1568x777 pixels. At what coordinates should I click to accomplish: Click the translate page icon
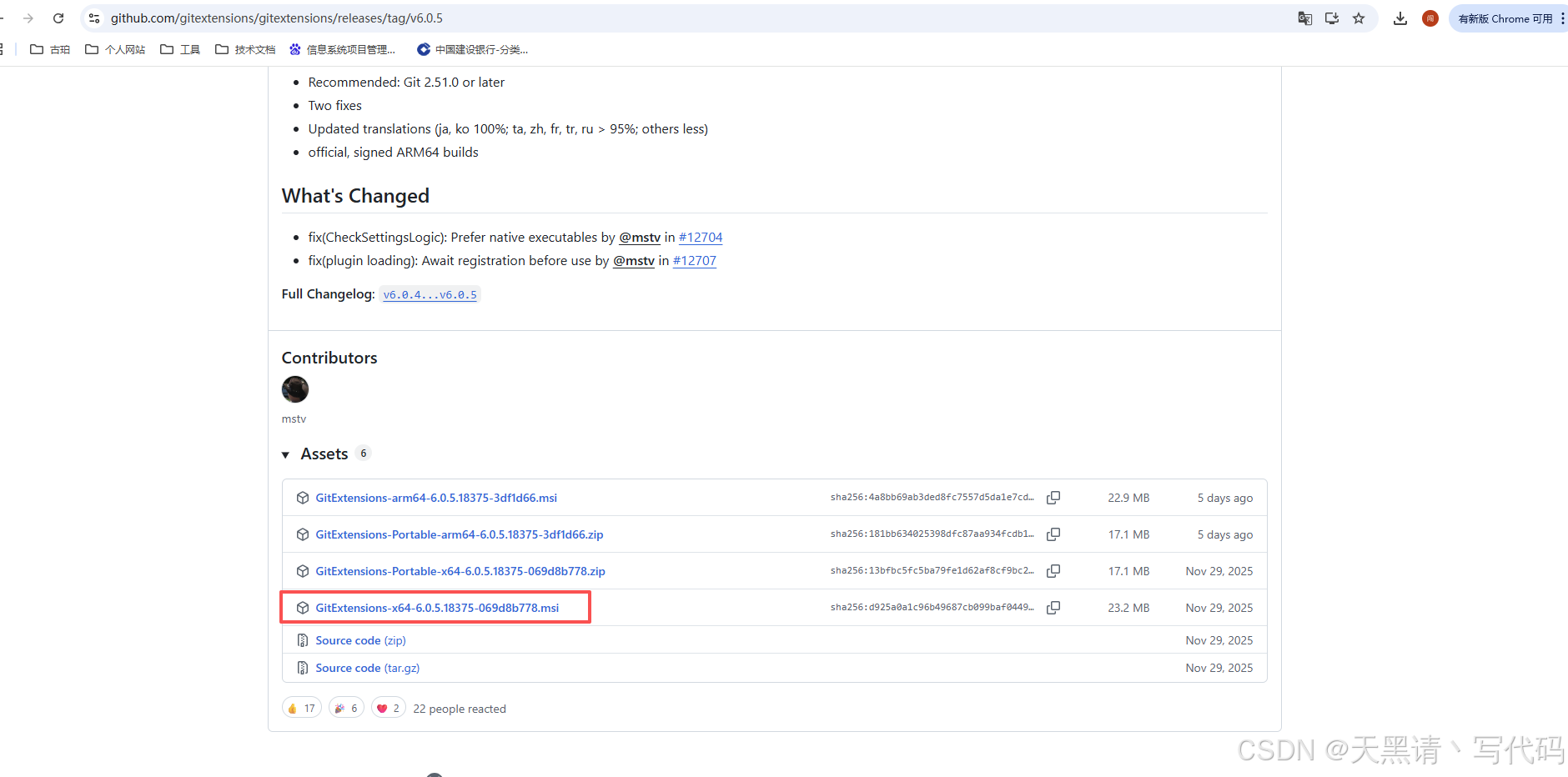tap(1305, 18)
